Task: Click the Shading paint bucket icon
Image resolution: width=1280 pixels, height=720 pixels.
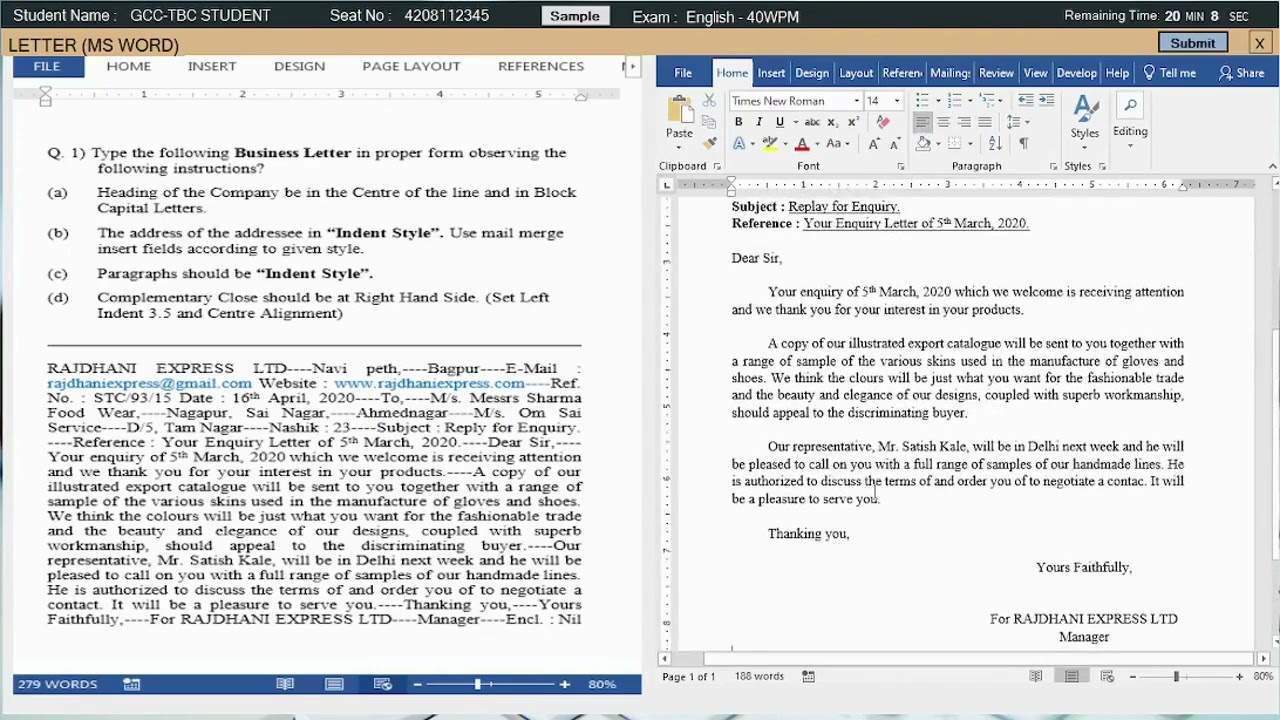Action: 923,144
